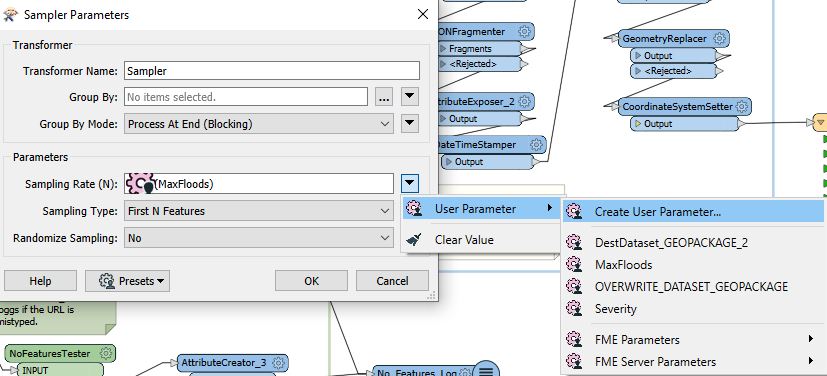Select the Severity parameter
The image size is (827, 376).
694,308
